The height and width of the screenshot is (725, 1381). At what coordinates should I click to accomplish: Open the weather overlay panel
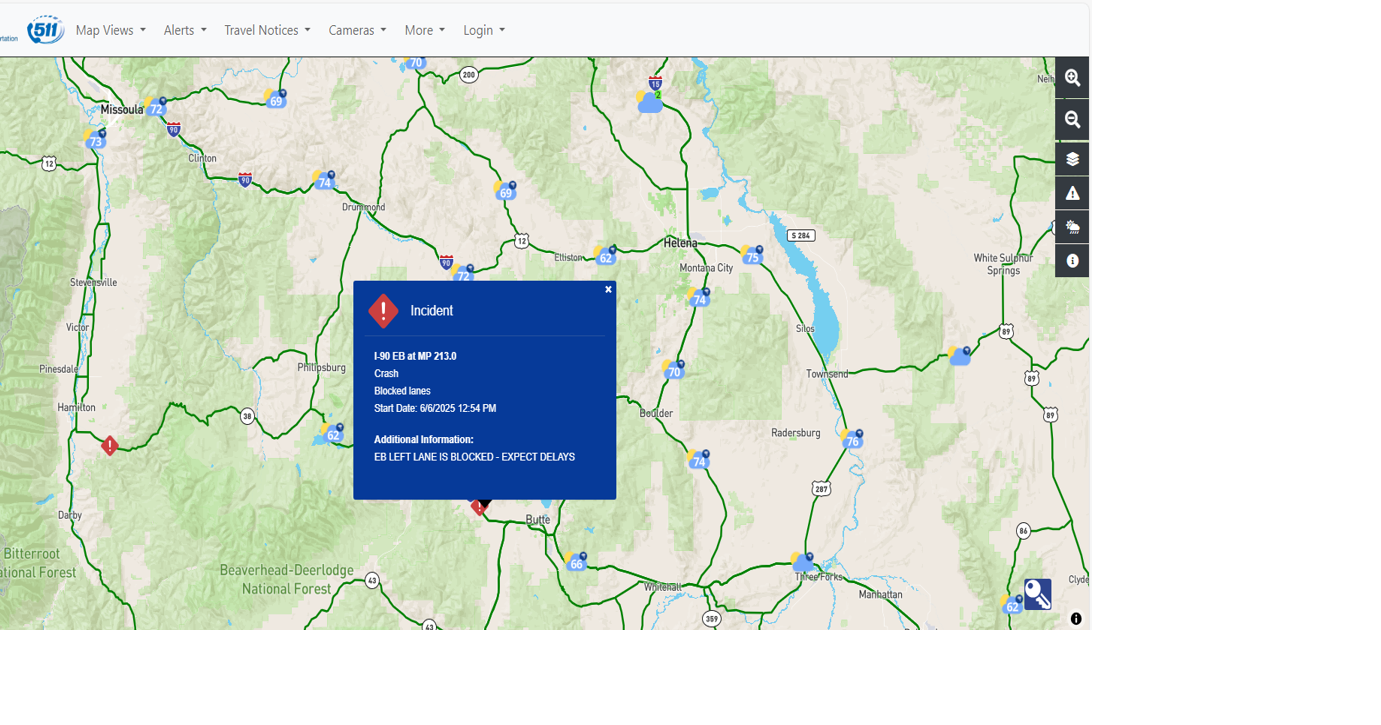click(x=1072, y=227)
